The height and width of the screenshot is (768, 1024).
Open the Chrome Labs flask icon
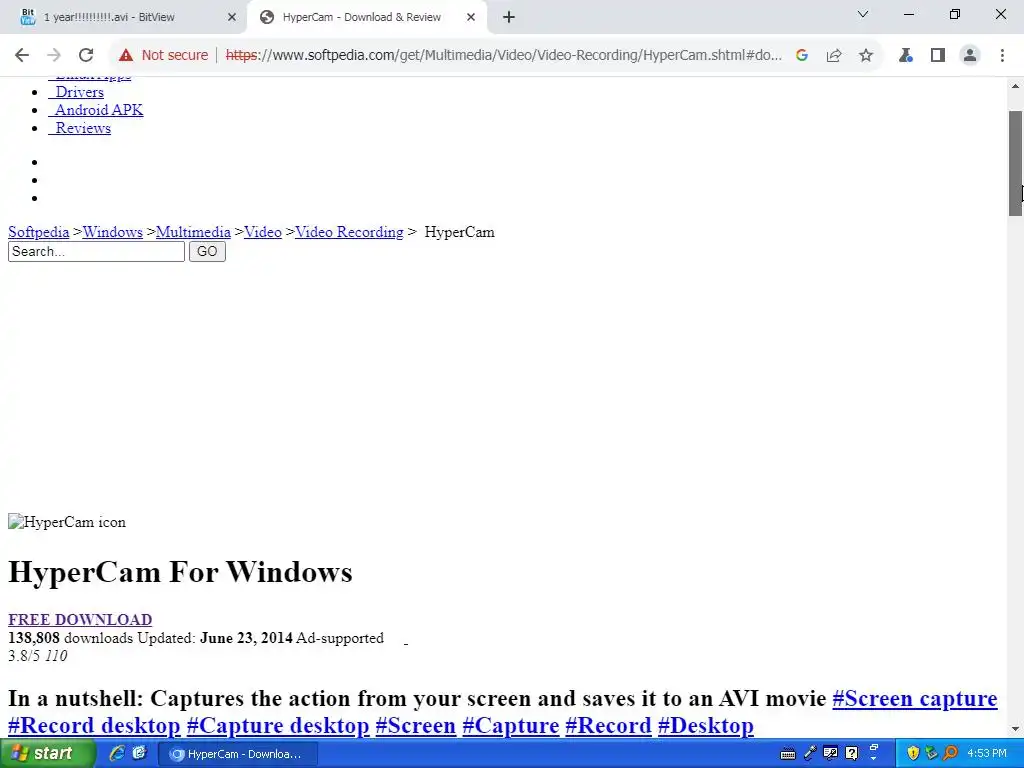[905, 55]
